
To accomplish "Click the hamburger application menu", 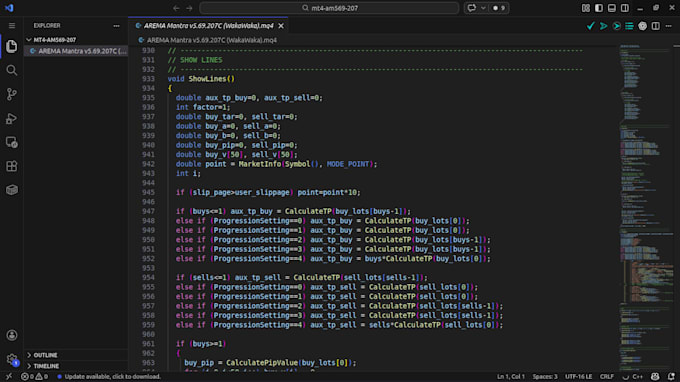I will 12,26.
